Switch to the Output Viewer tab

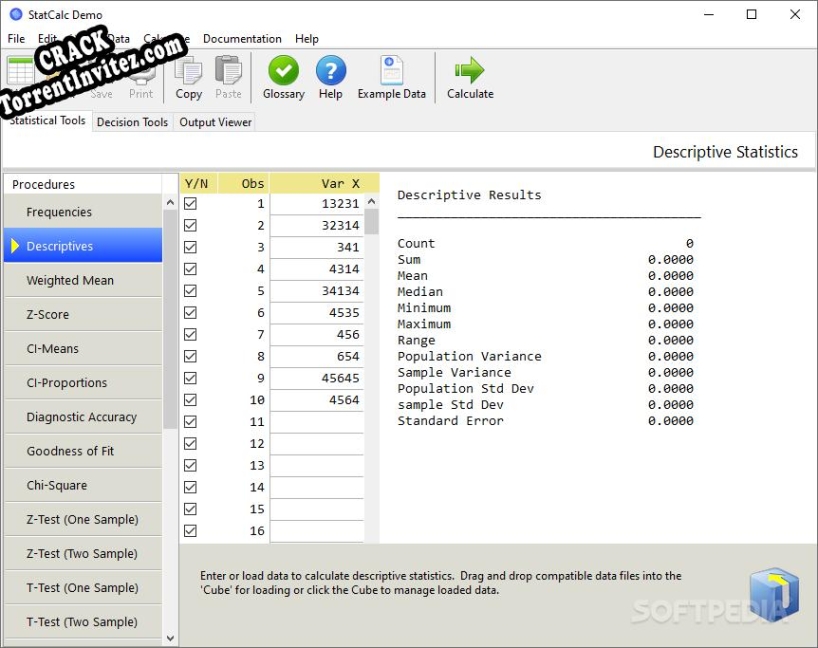click(214, 122)
